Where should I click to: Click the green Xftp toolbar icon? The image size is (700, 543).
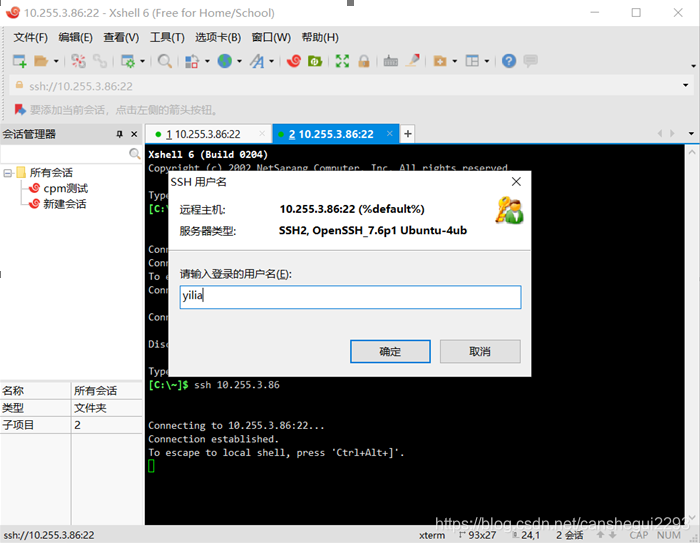click(x=315, y=61)
